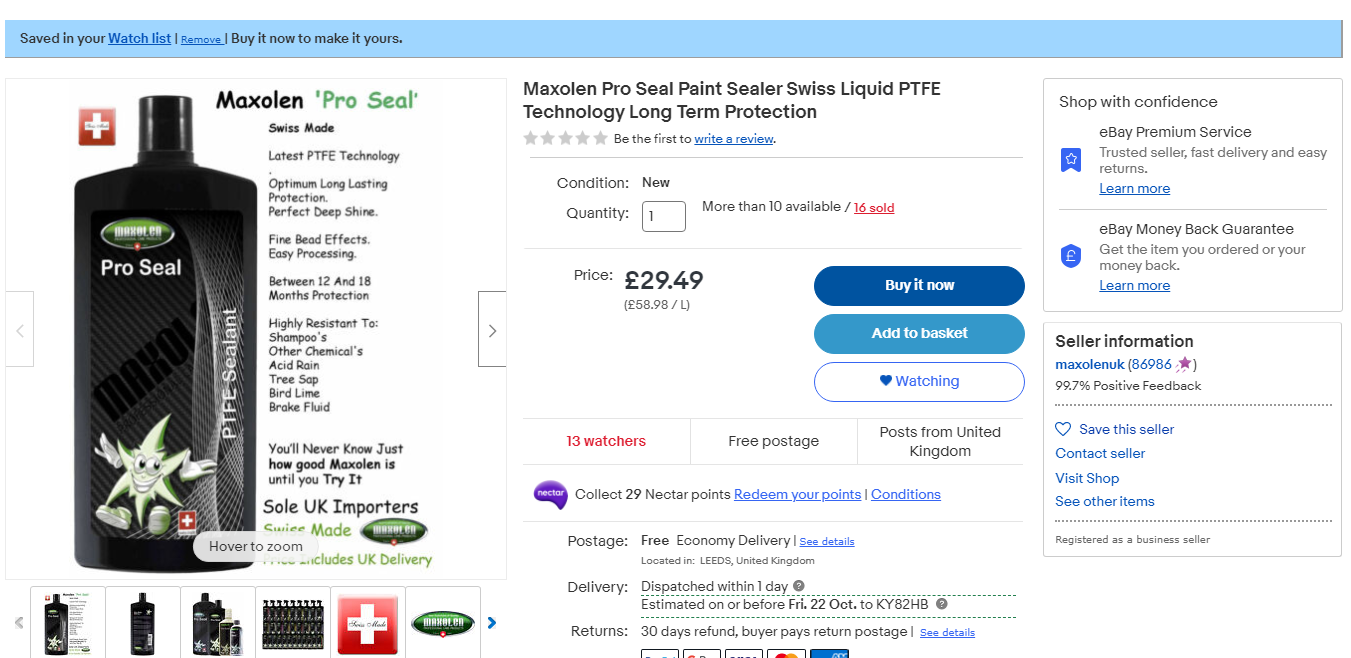Click the quantity input field
This screenshot has width=1351, height=658.
coord(664,216)
